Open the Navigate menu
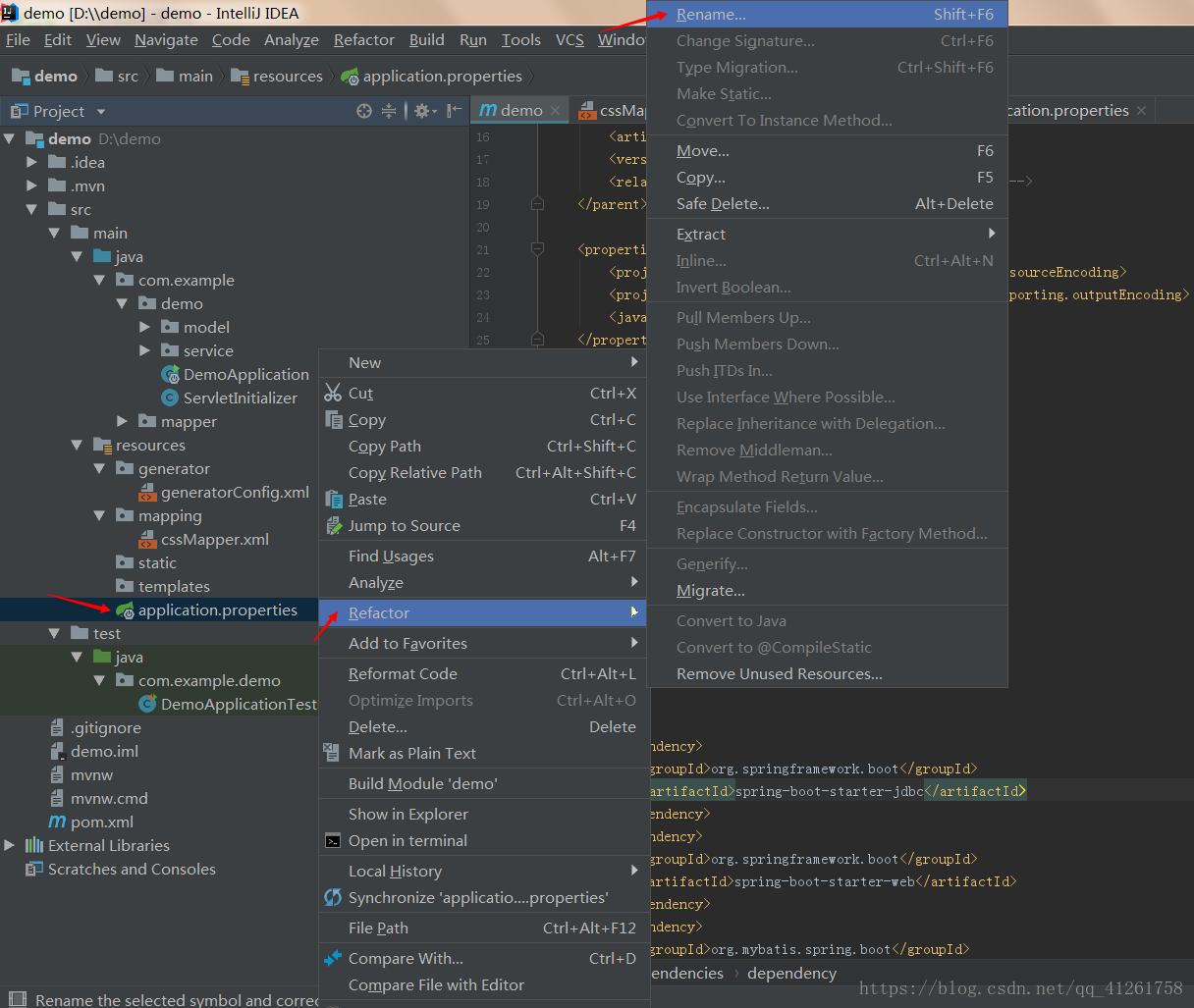This screenshot has width=1194, height=1008. tap(166, 40)
